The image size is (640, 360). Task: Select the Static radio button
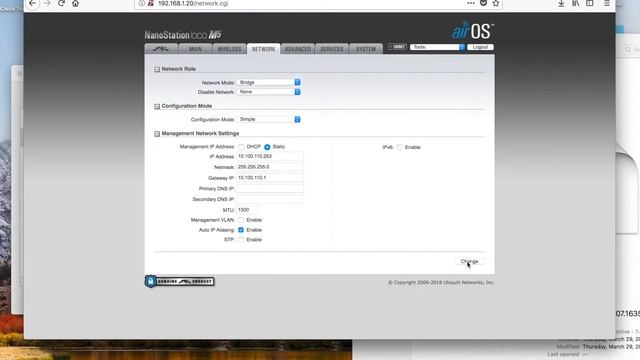[x=267, y=147]
